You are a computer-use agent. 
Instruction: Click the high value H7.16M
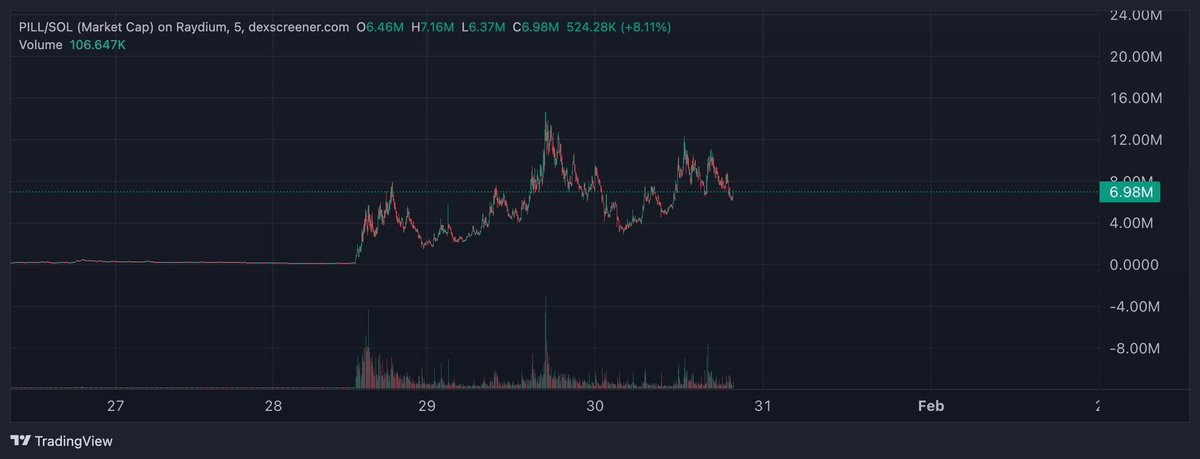433,28
